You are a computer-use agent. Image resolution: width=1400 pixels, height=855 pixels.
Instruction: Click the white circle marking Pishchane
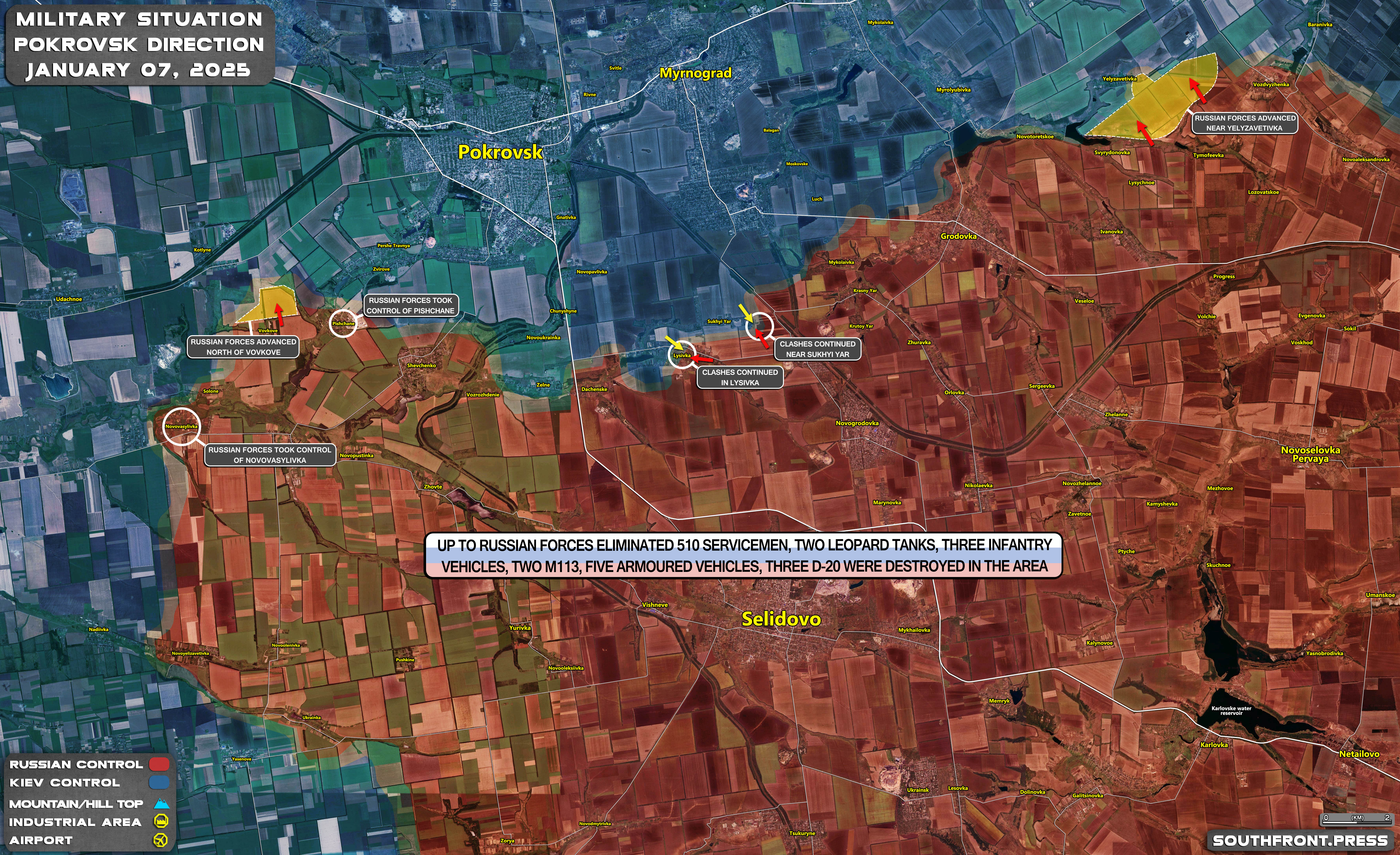point(343,323)
